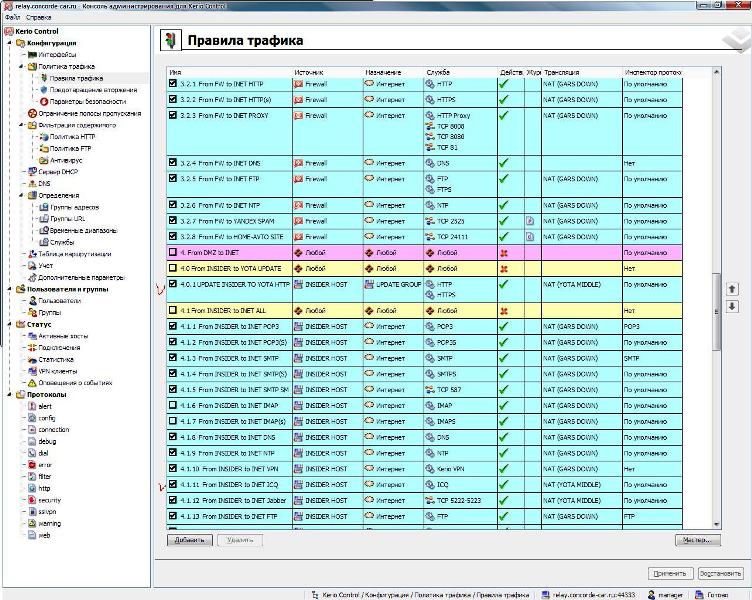Open the Интерфейсы tree item icon
The height and width of the screenshot is (600, 752).
click(x=32, y=55)
